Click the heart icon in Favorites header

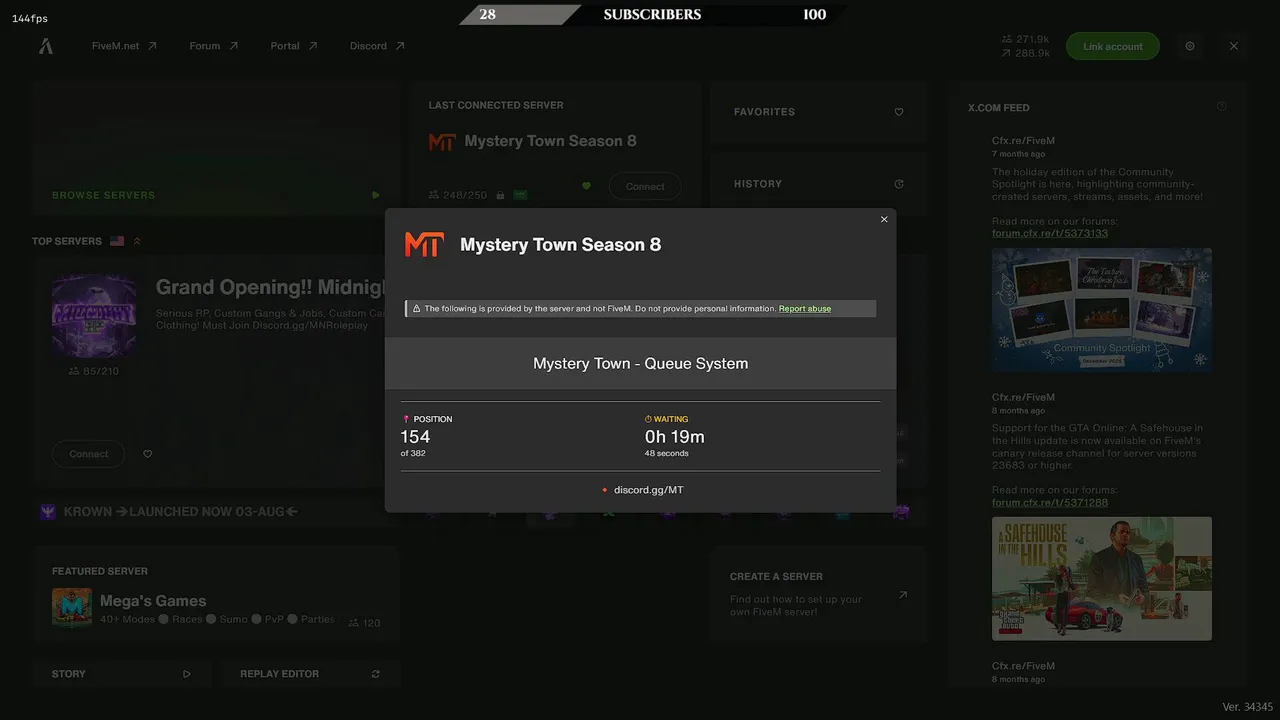(899, 112)
